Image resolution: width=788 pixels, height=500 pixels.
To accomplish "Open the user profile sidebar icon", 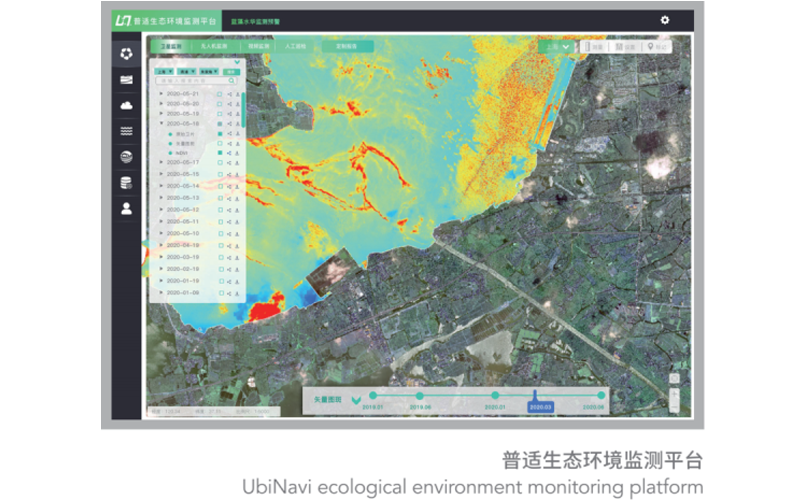I will tap(126, 209).
